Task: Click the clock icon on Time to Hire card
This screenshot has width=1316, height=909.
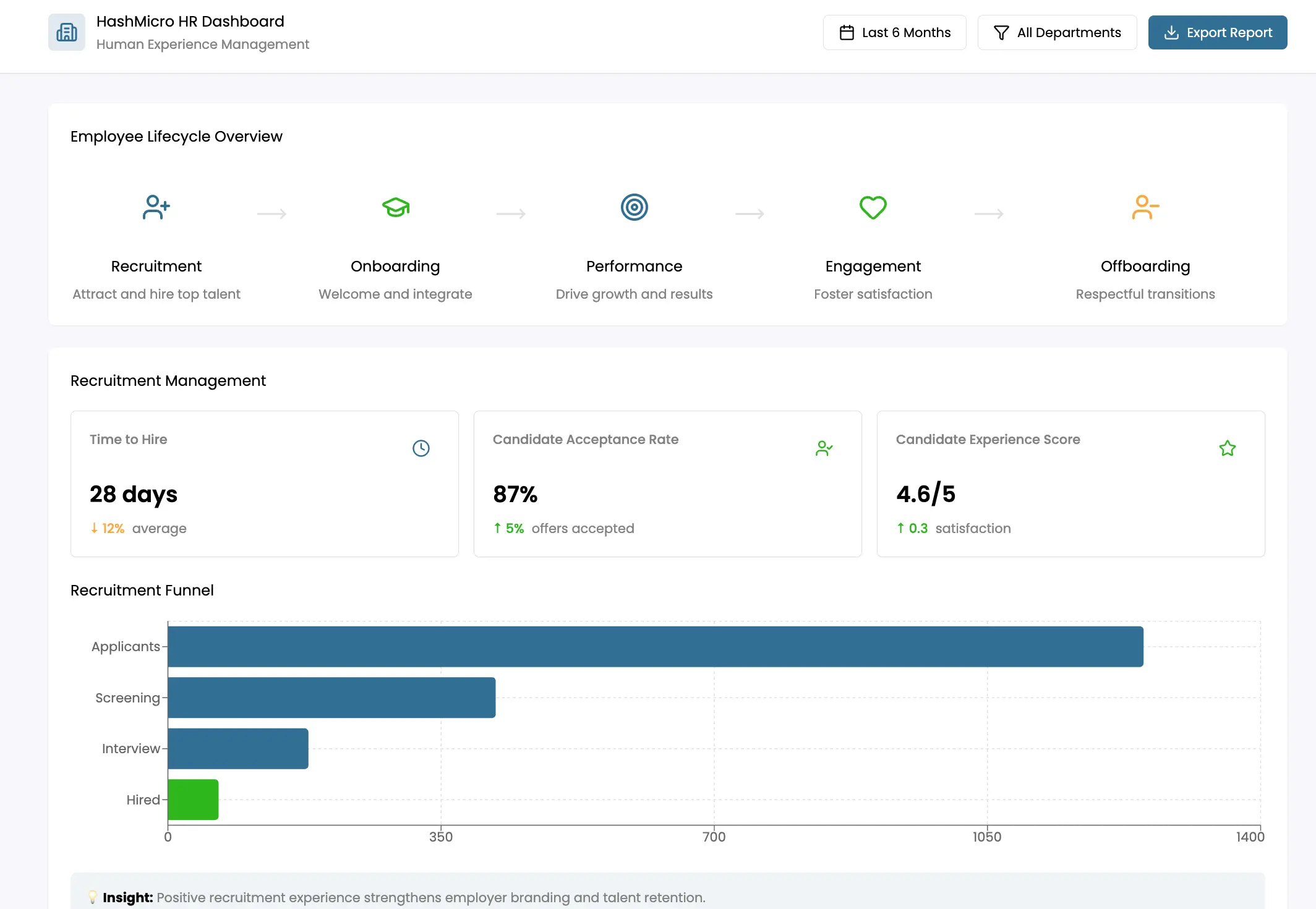Action: (x=421, y=448)
